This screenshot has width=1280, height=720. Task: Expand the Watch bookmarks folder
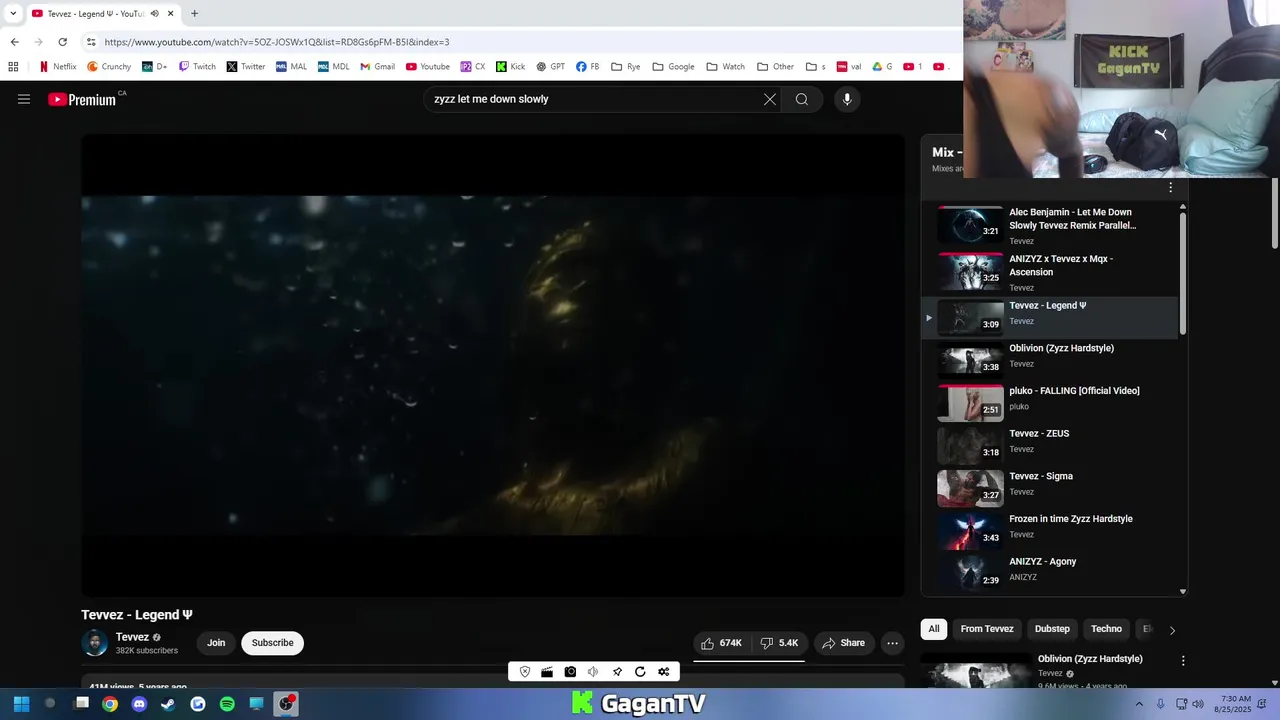click(725, 67)
